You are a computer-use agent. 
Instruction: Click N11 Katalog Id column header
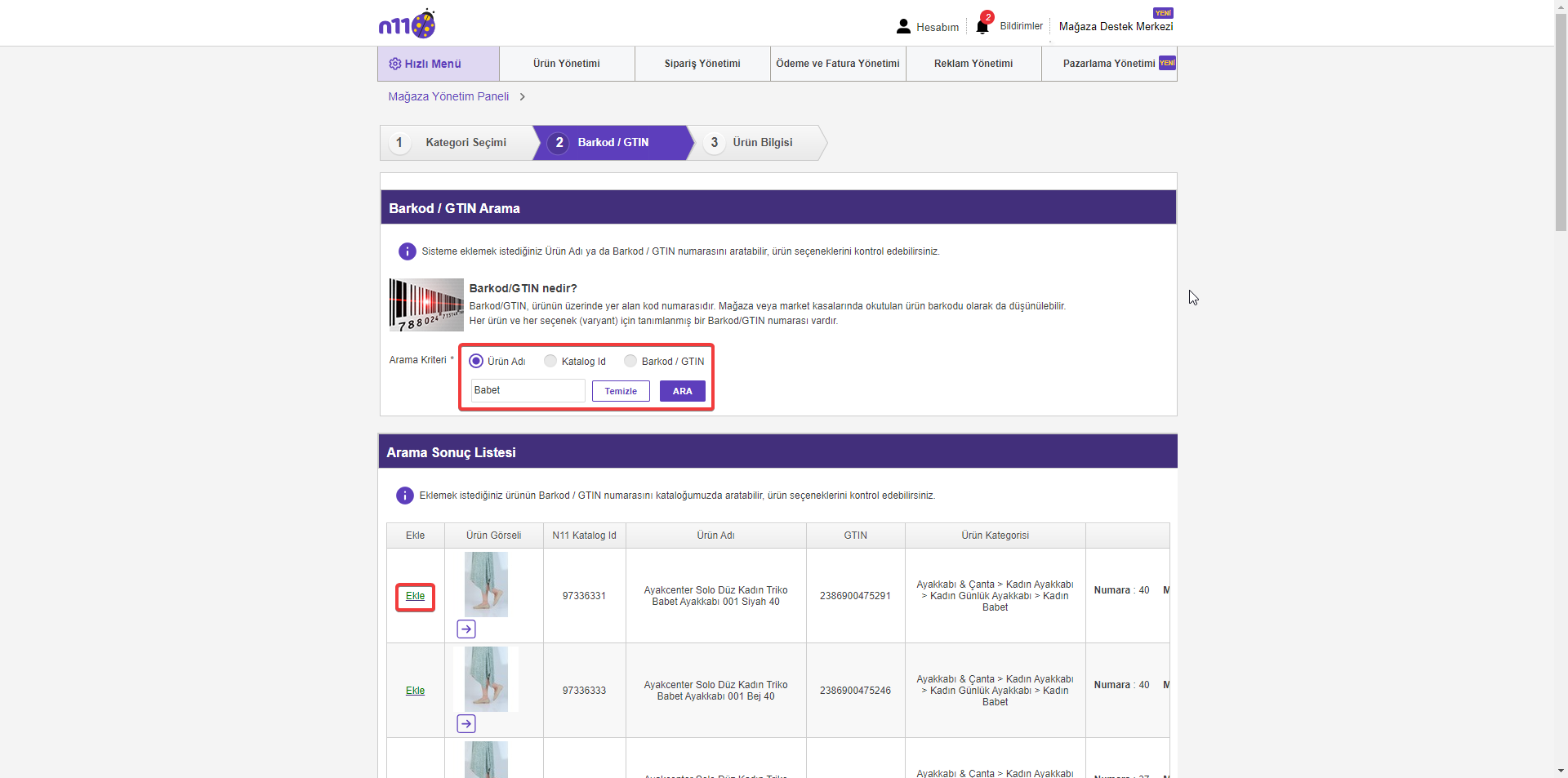pos(584,536)
